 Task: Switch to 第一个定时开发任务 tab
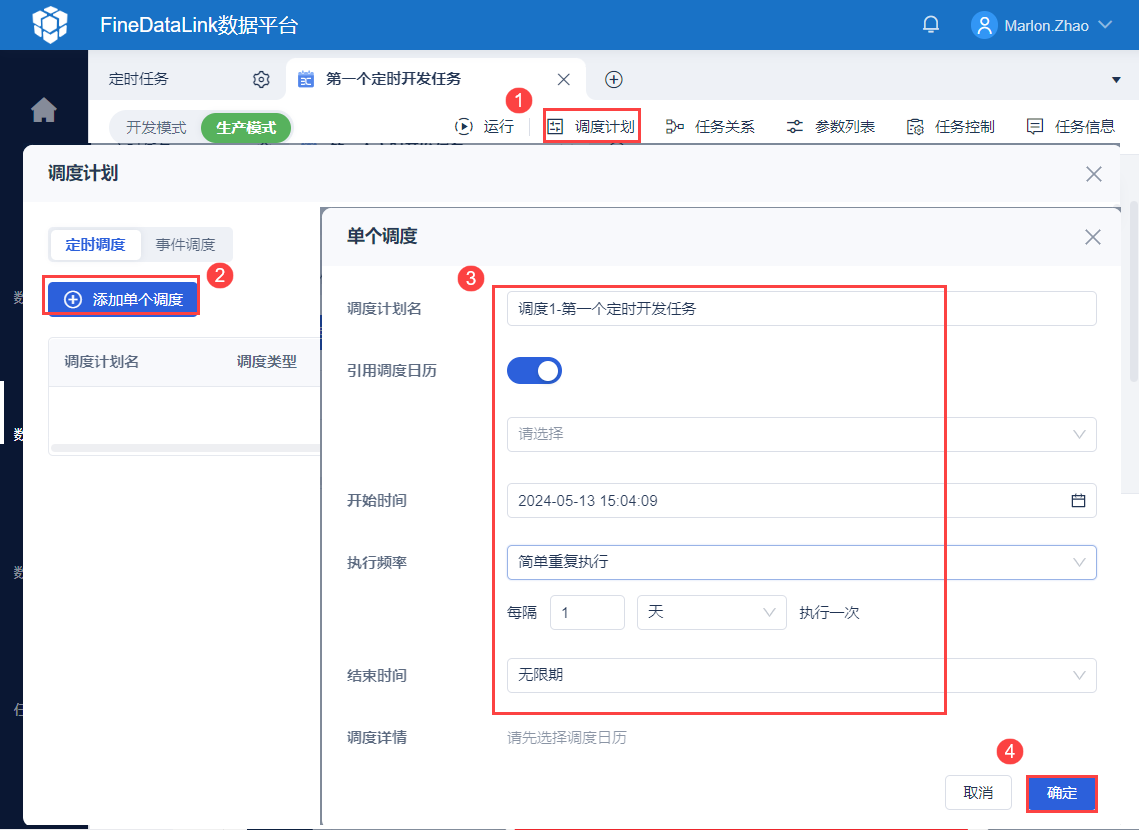coord(393,78)
